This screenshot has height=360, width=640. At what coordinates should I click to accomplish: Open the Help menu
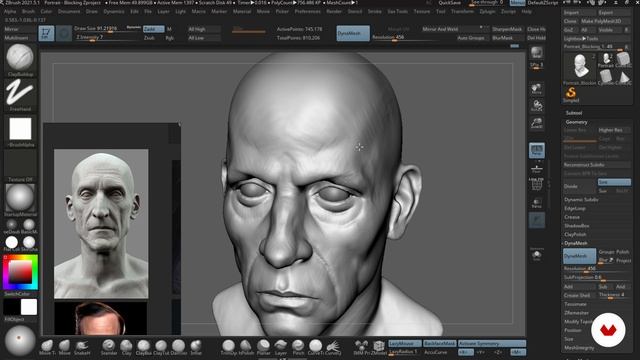click(527, 11)
